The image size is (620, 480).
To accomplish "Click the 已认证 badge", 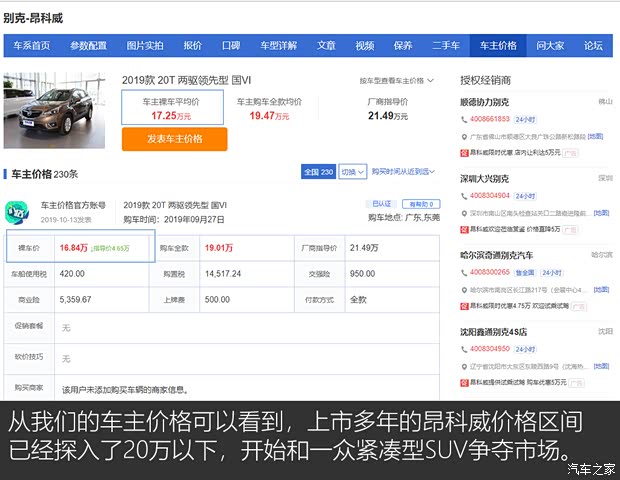I will click(382, 204).
